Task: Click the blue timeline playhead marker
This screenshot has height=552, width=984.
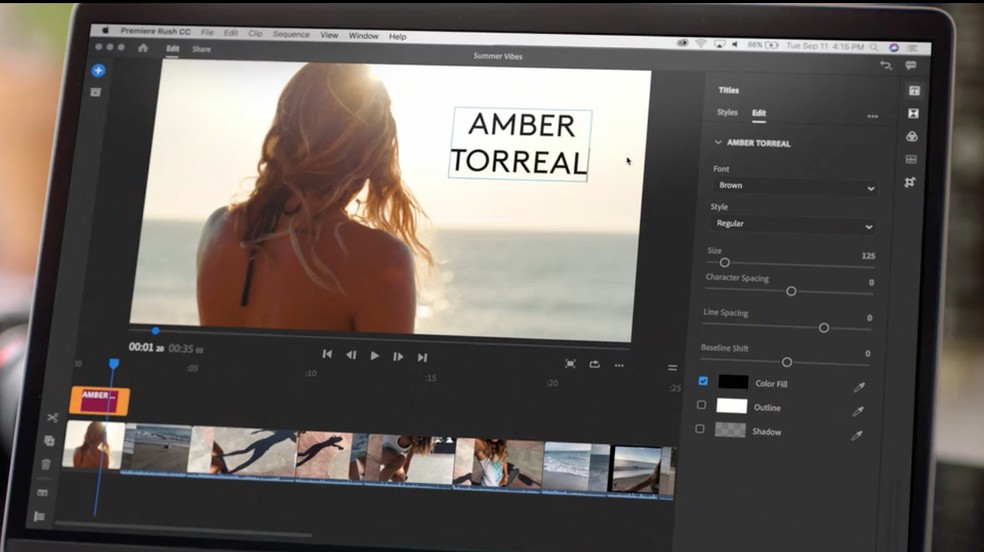Action: tap(114, 364)
